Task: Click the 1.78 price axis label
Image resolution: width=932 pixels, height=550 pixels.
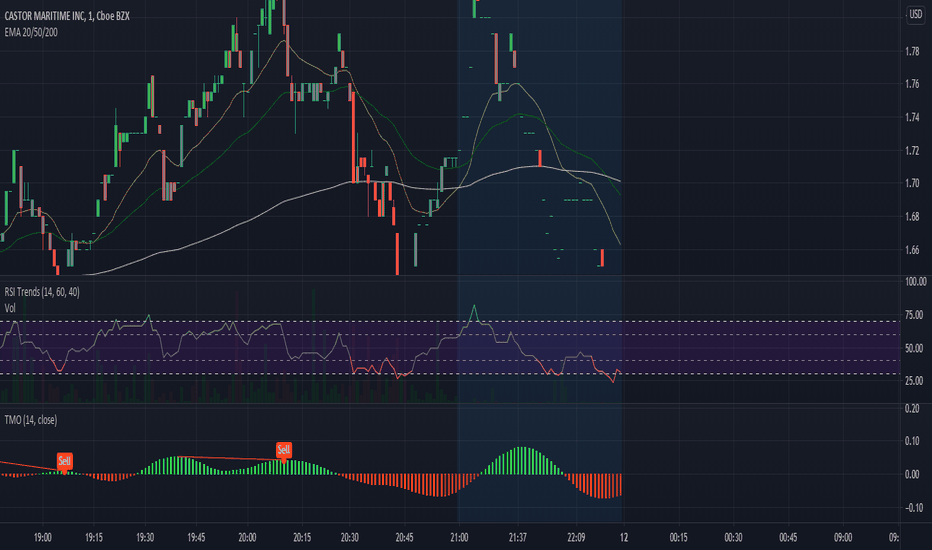Action: 912,52
